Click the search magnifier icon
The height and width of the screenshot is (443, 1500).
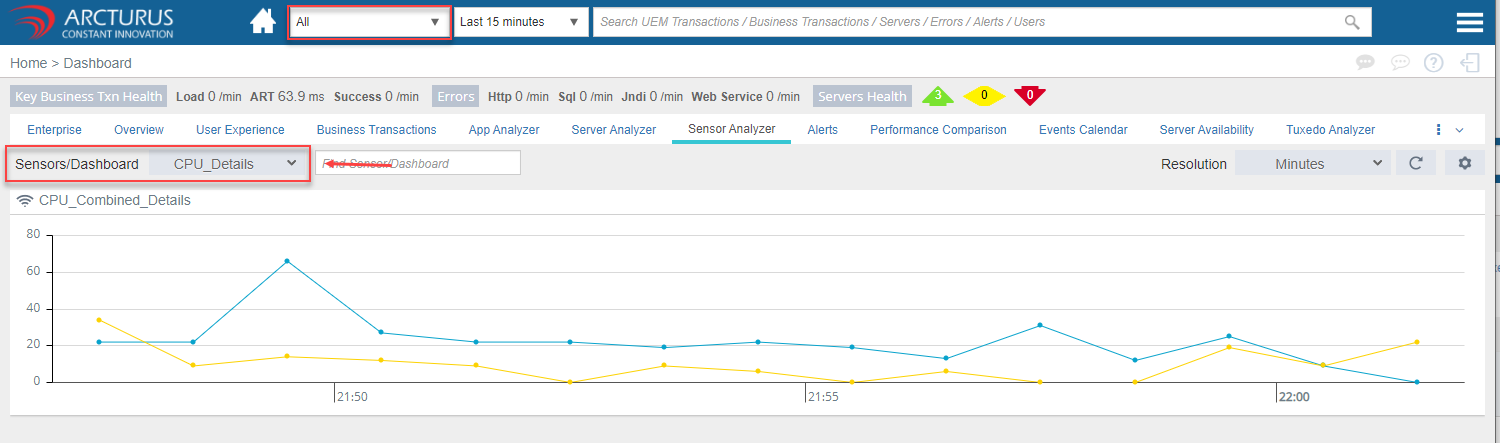1352,22
